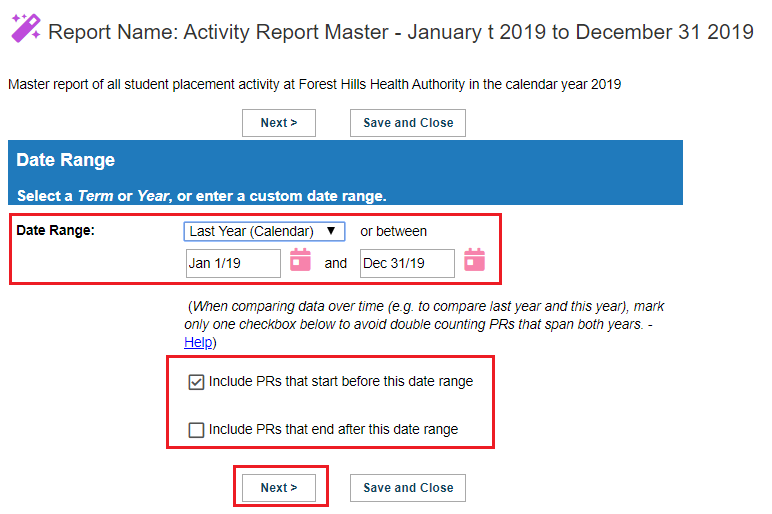Uncheck Include PRs that start before checkbox
Viewport: 772px width, 514px height.
(196, 382)
